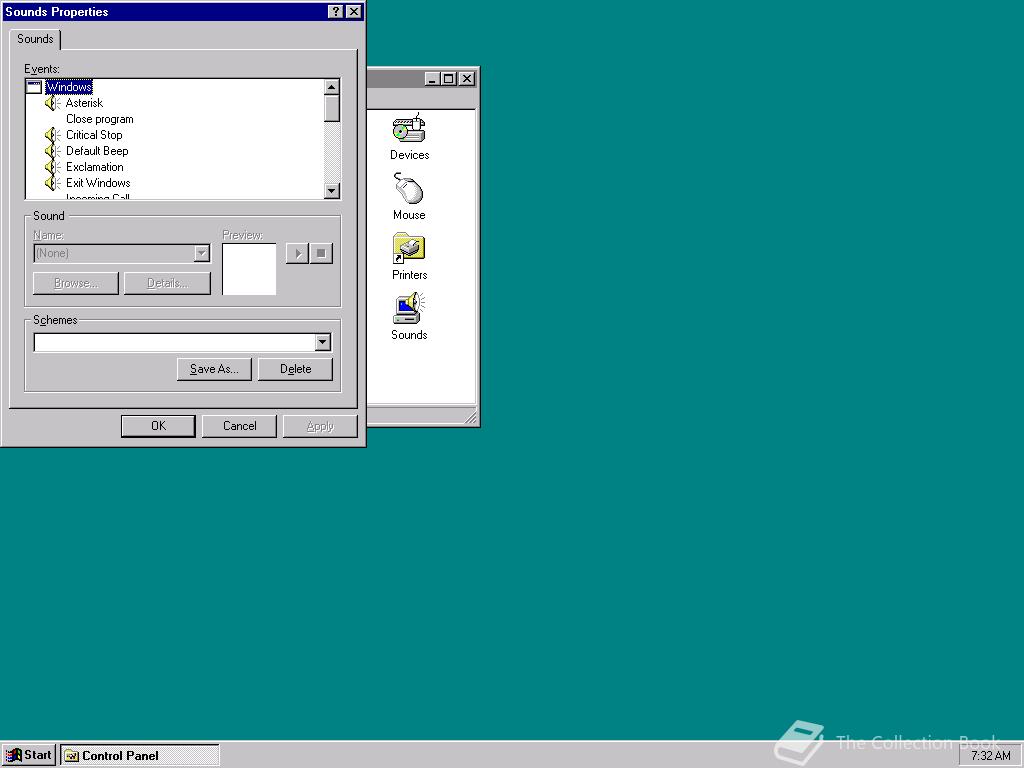Delete the selected sound scheme

click(295, 369)
